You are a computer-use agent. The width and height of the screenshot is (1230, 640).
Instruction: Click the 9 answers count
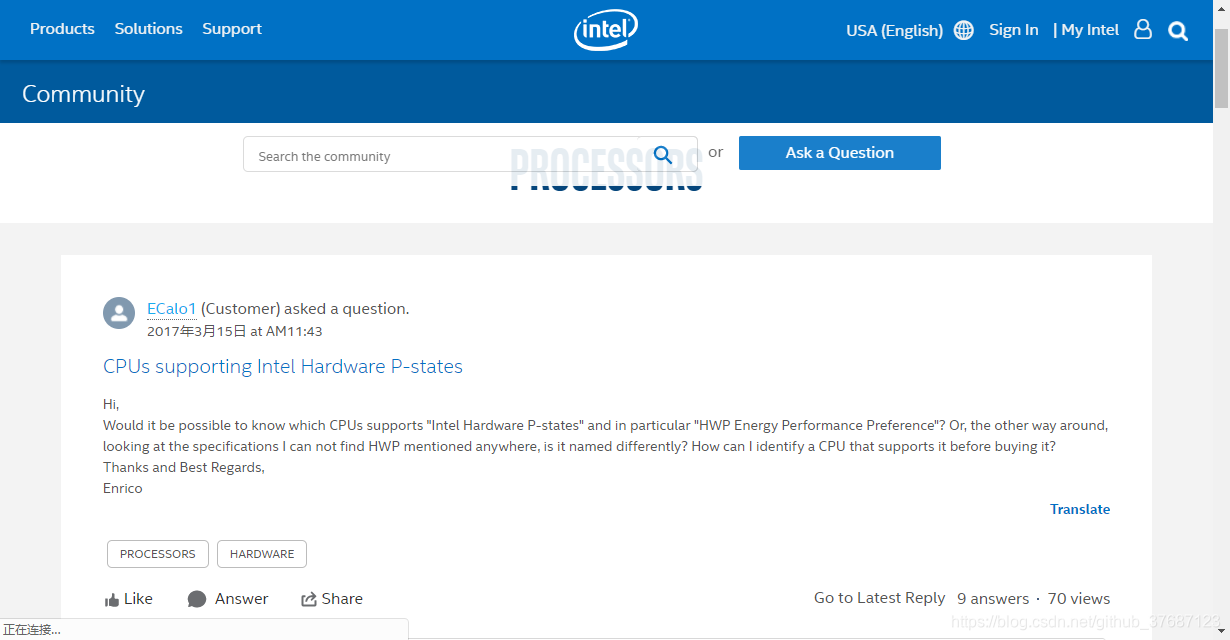coord(993,599)
